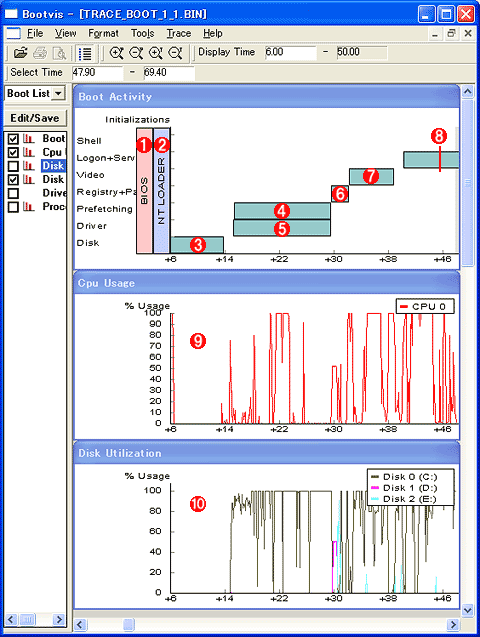The width and height of the screenshot is (480, 637).
Task: Open the Trace menu
Action: [x=179, y=33]
